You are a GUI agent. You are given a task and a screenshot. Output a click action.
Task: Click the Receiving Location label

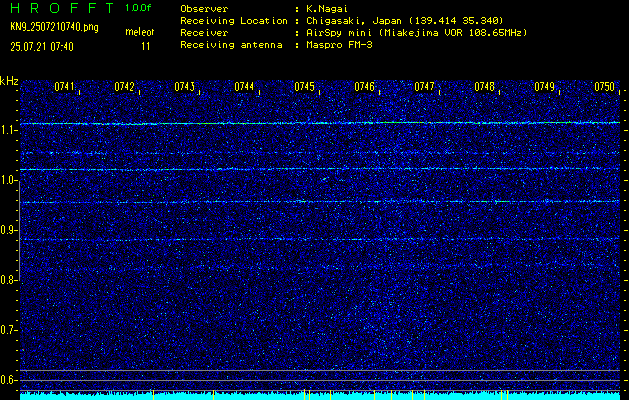[234, 20]
